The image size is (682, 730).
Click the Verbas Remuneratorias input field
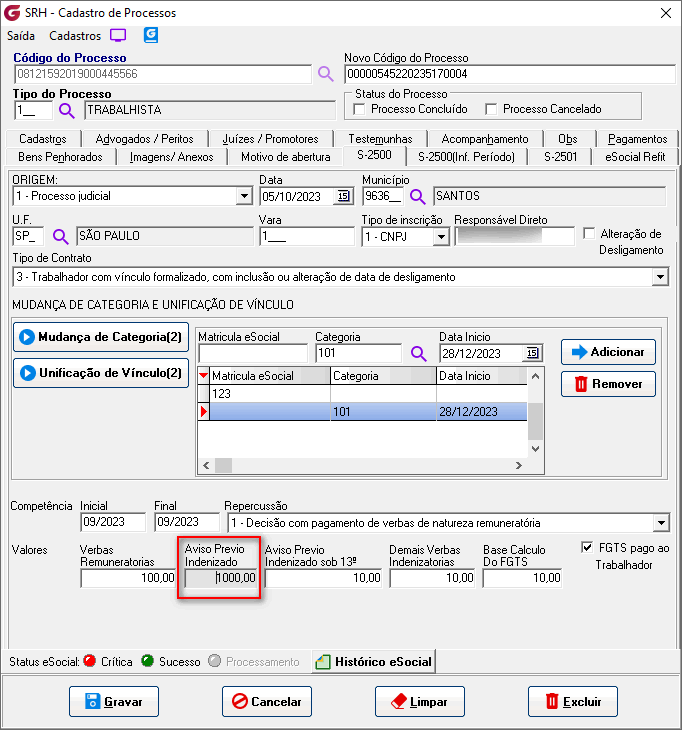(x=128, y=578)
